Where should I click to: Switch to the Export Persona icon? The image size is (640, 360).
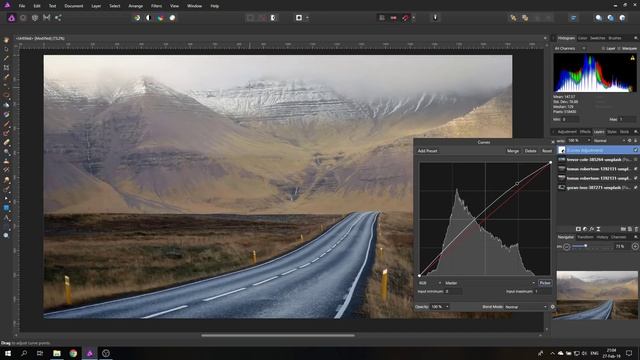pyautogui.click(x=58, y=18)
